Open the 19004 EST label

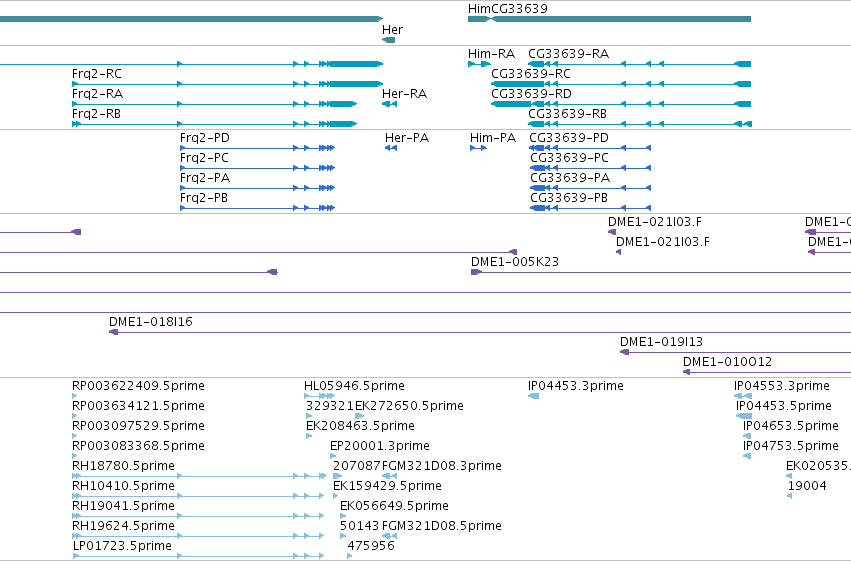(807, 486)
